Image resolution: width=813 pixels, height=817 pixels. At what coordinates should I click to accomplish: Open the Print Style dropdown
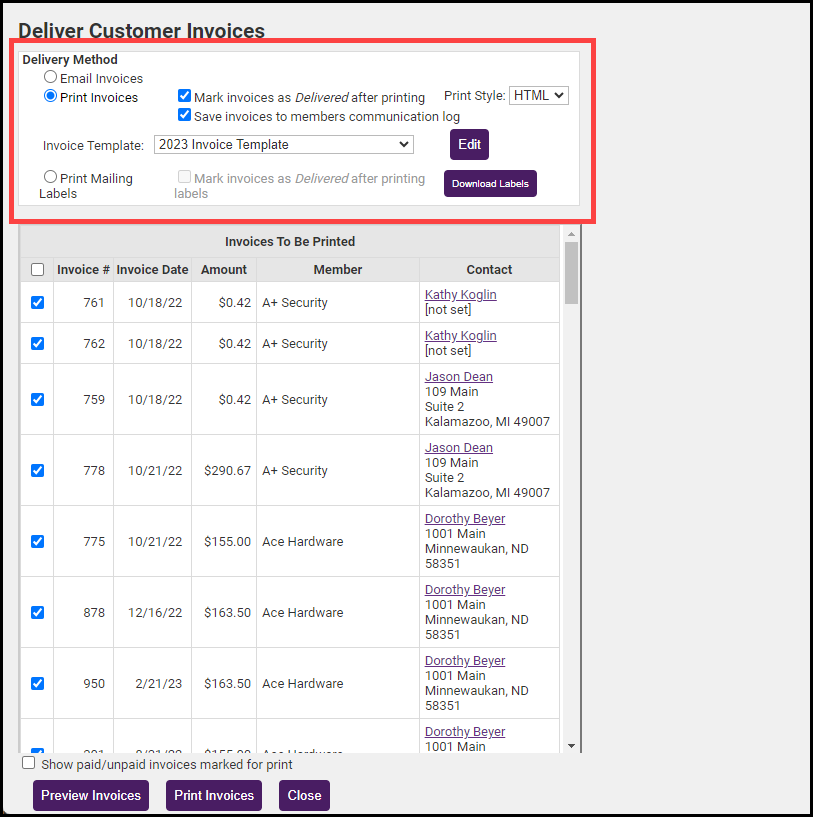coord(539,95)
